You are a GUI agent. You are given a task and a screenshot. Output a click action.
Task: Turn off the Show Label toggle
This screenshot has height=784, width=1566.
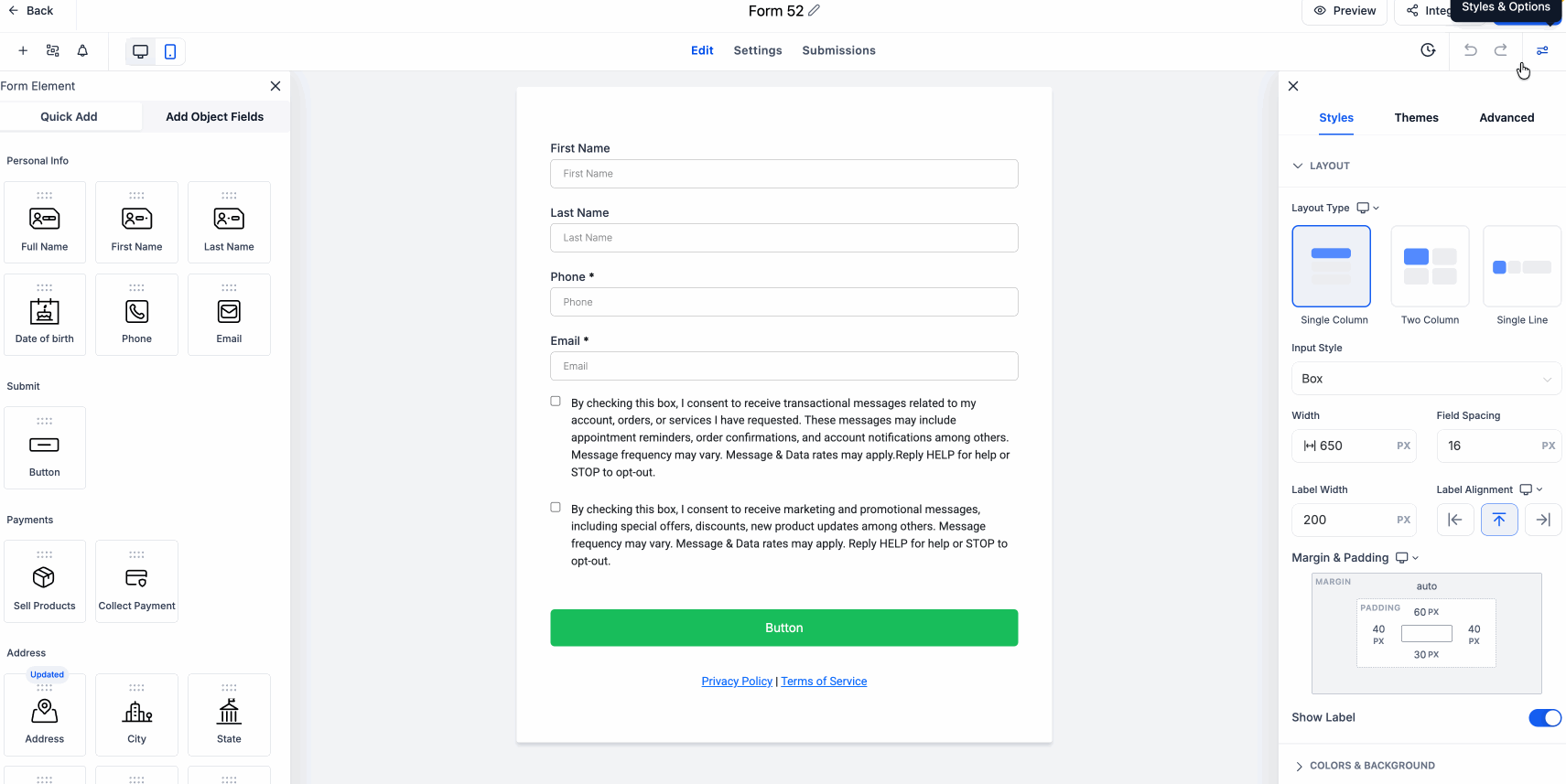click(x=1544, y=718)
